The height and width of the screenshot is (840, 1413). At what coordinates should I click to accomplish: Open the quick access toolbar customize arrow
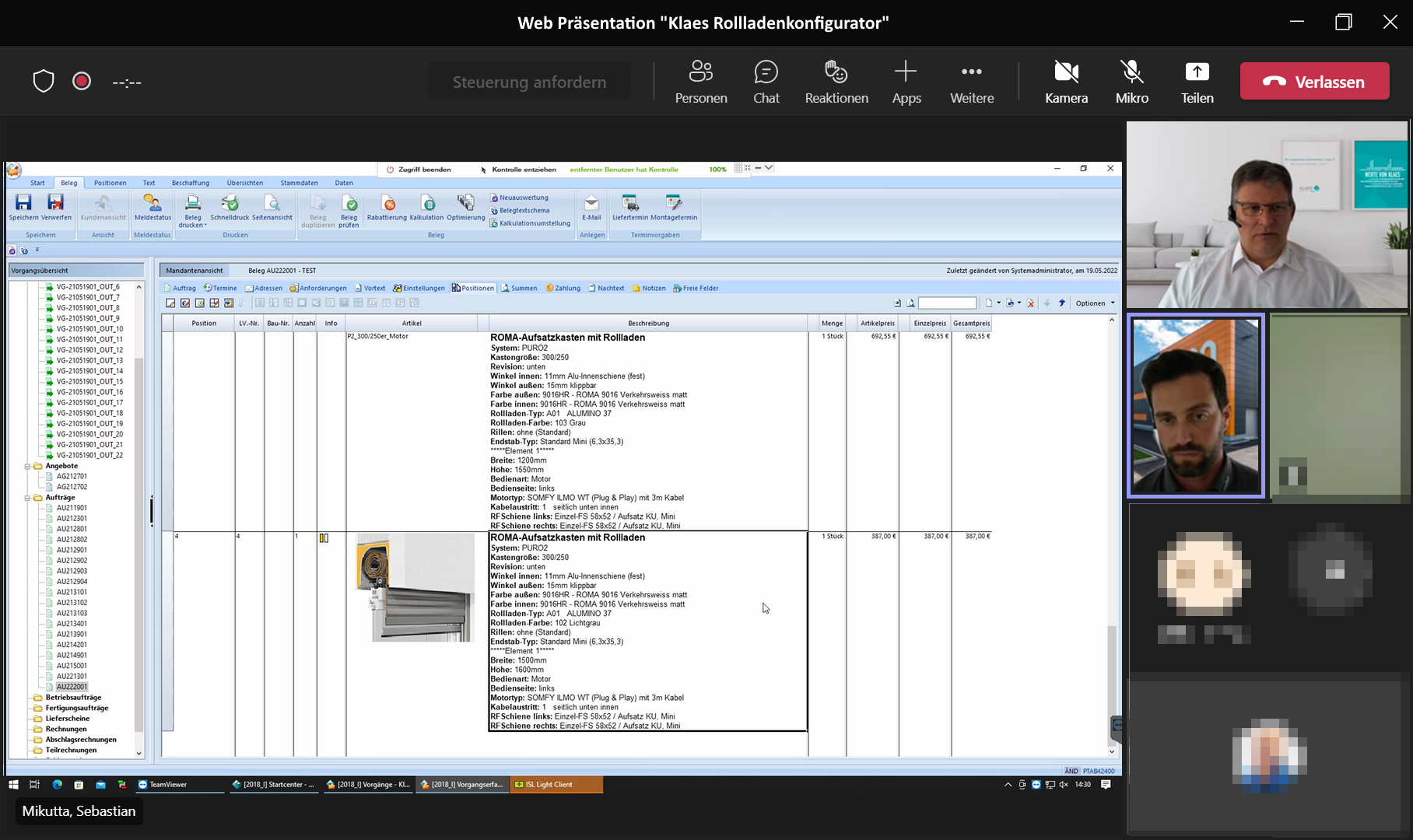click(37, 250)
